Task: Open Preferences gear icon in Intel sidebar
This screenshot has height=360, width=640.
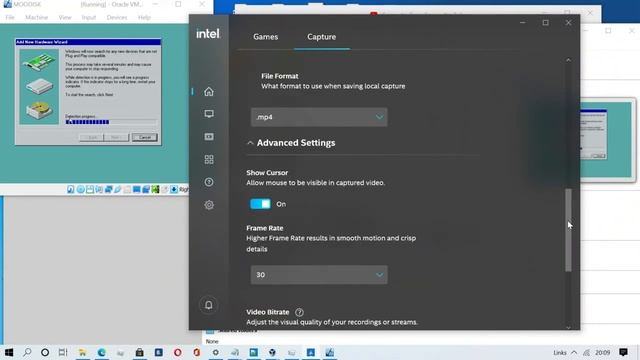Action: tap(209, 205)
